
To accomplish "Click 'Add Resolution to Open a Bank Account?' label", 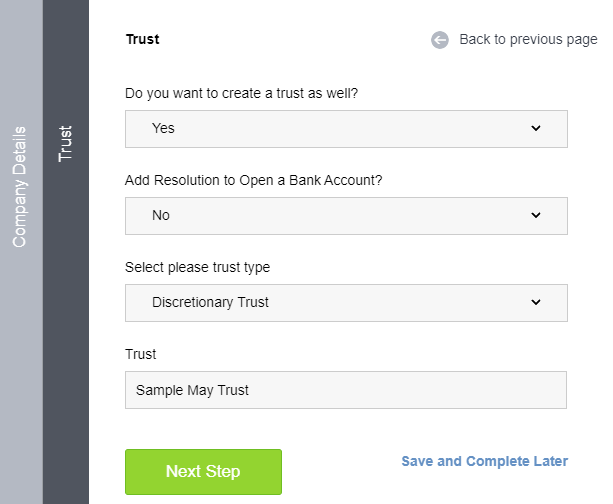I will click(x=253, y=180).
